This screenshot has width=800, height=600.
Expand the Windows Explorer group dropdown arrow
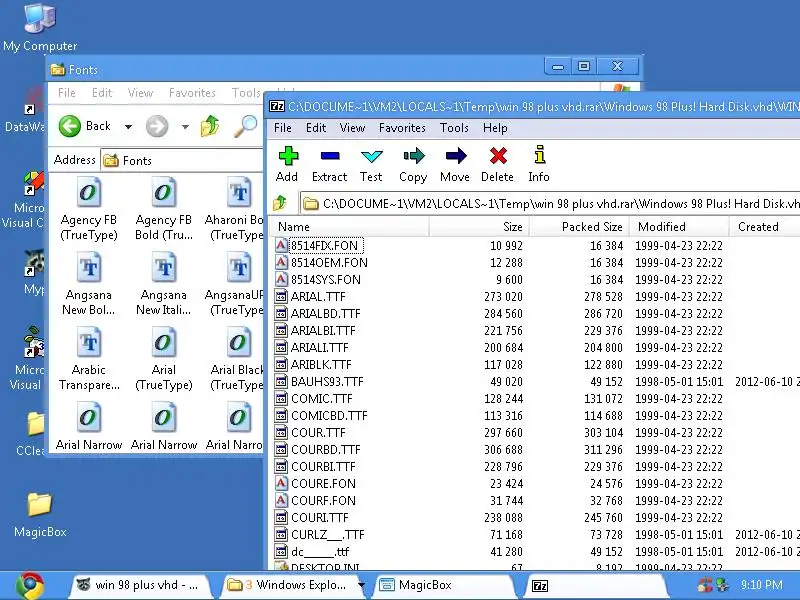point(361,585)
